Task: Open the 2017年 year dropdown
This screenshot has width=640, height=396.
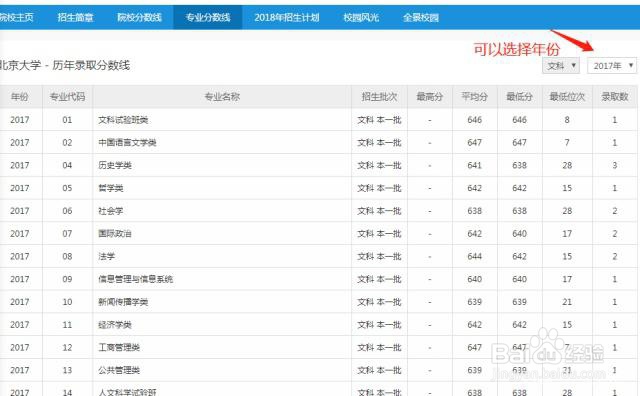Action: [x=612, y=66]
